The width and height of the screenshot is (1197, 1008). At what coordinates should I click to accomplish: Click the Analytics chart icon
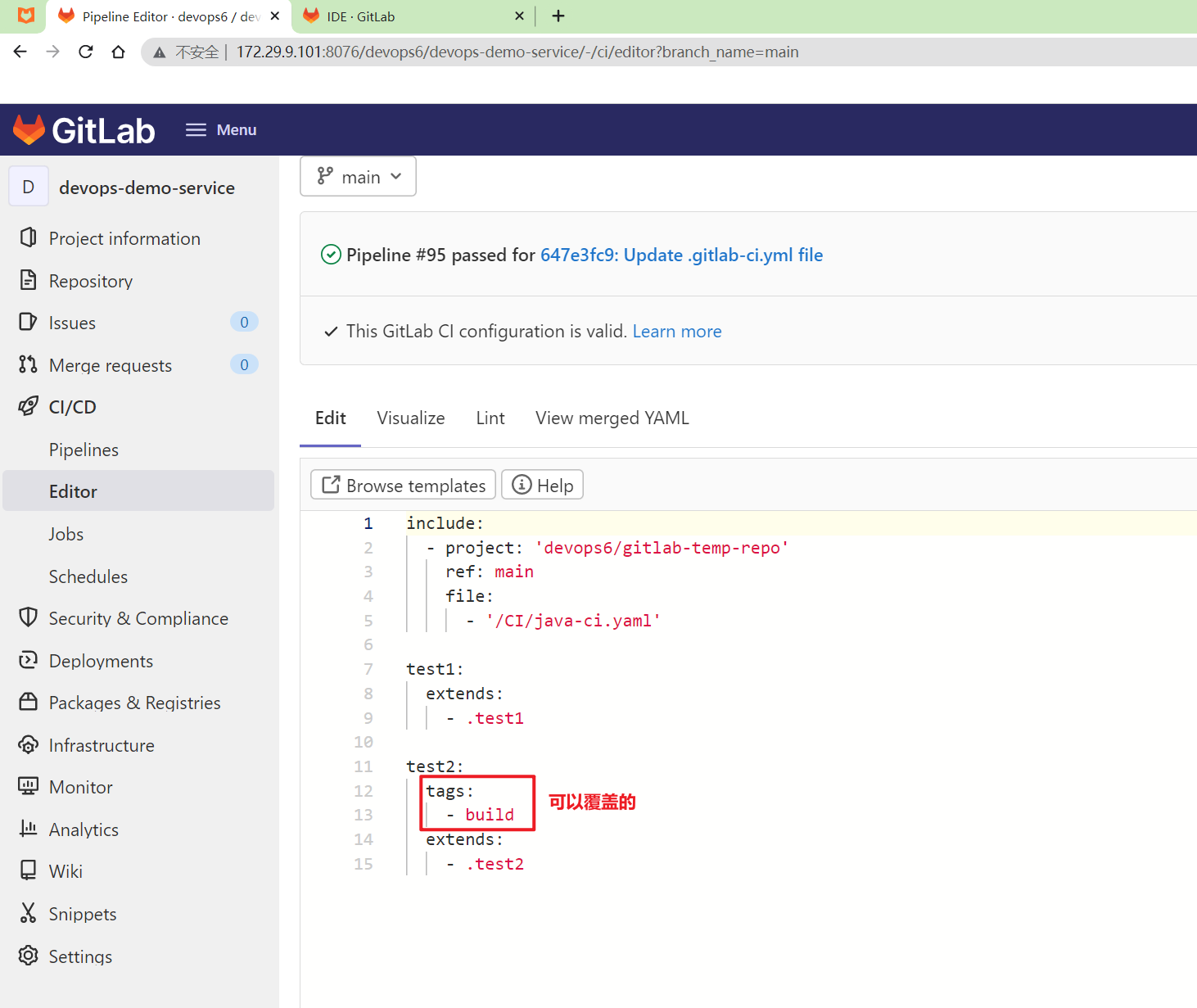point(28,829)
